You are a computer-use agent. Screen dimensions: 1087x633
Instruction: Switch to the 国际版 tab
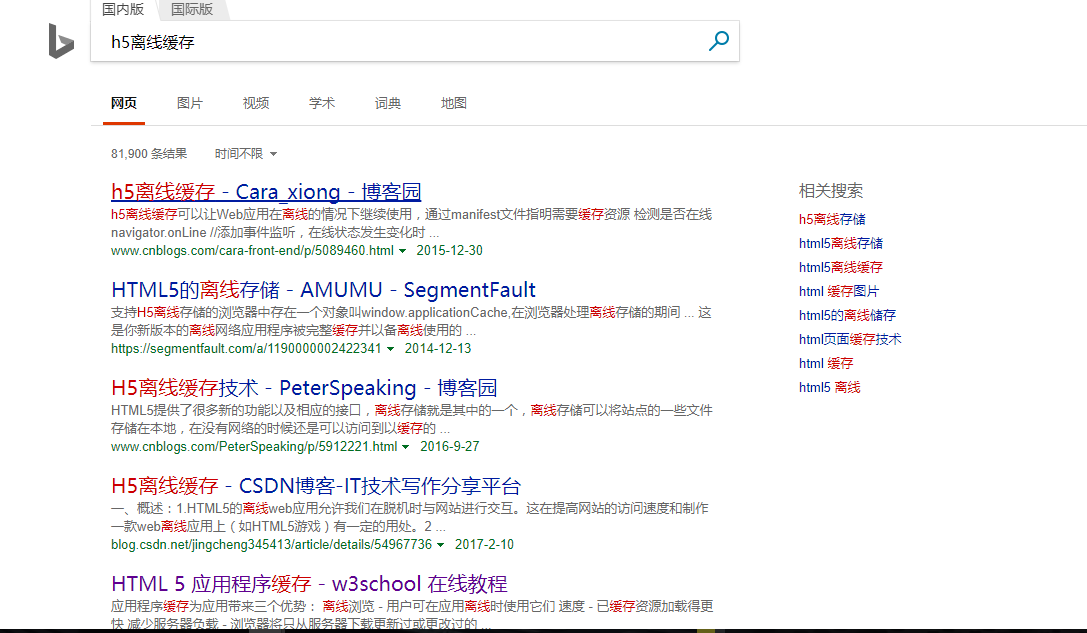click(192, 9)
